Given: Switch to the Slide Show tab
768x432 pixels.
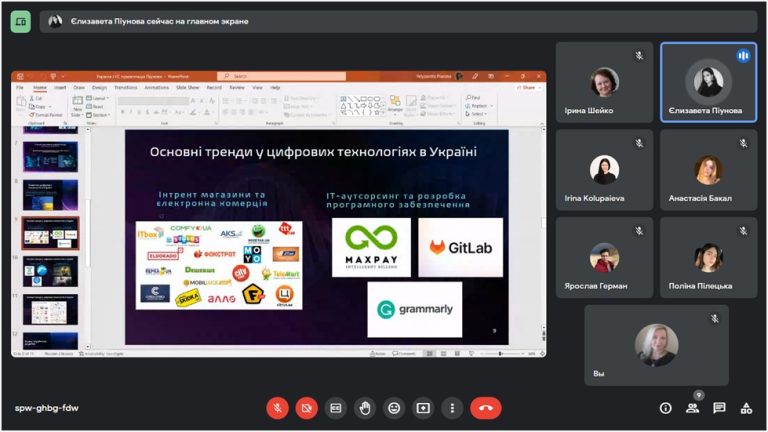Looking at the screenshot, I should click(188, 87).
